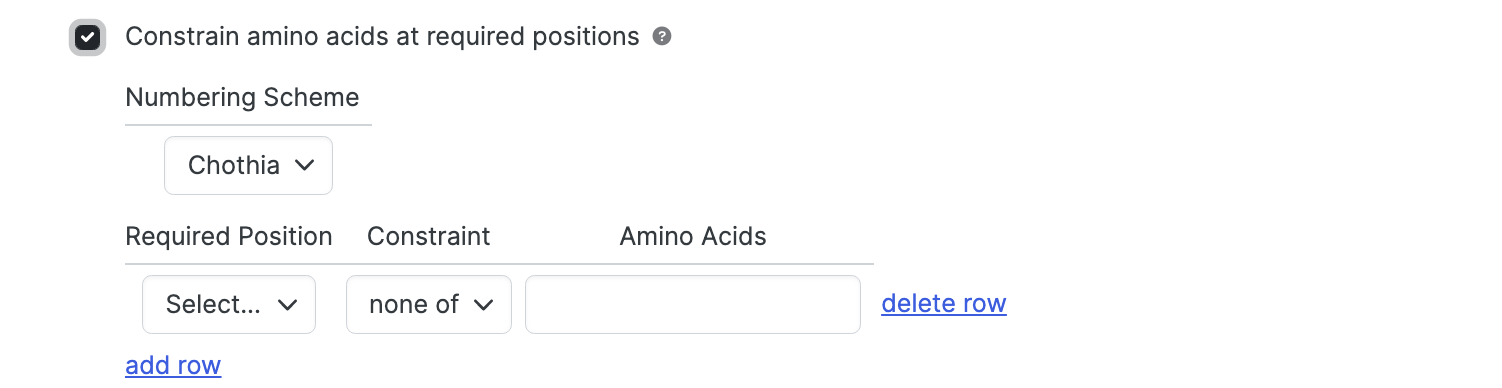Open the none of constraint dropdown
Screen dimensions: 1502x388
[429, 304]
